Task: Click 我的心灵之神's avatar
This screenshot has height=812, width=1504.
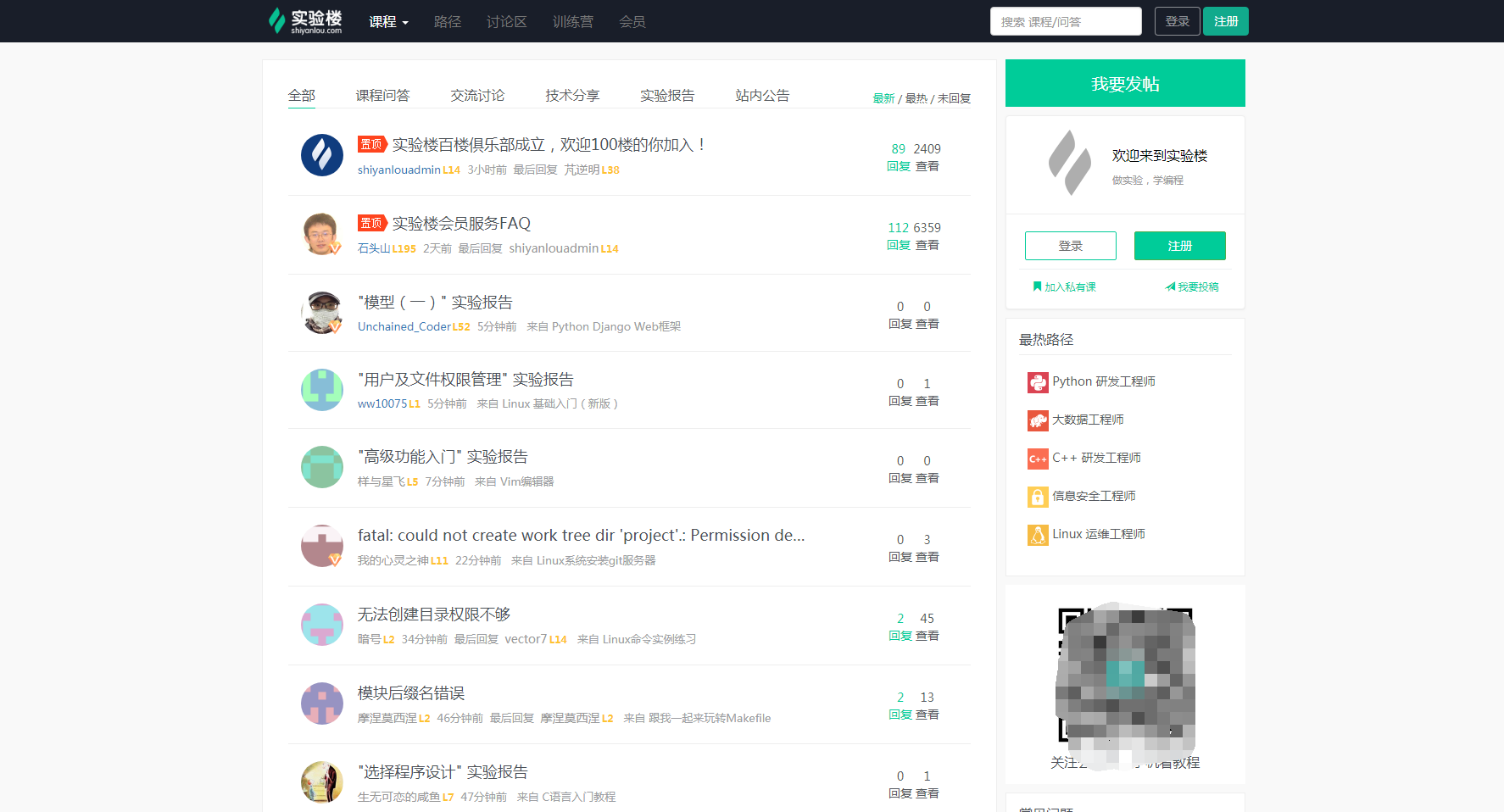Action: [x=322, y=546]
